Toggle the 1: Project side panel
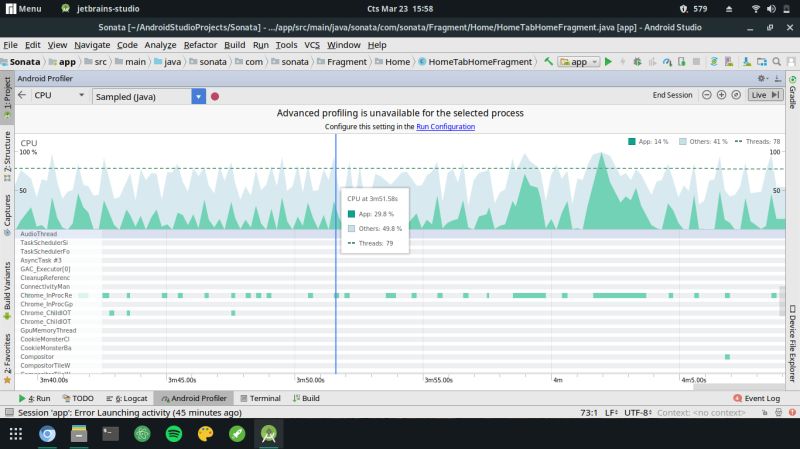The height and width of the screenshot is (449, 800). point(7,98)
